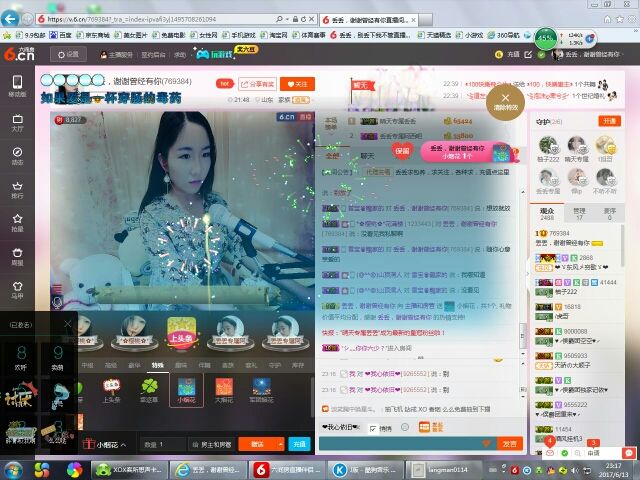Open the TV hall sidebar icon

pyautogui.click(x=17, y=122)
